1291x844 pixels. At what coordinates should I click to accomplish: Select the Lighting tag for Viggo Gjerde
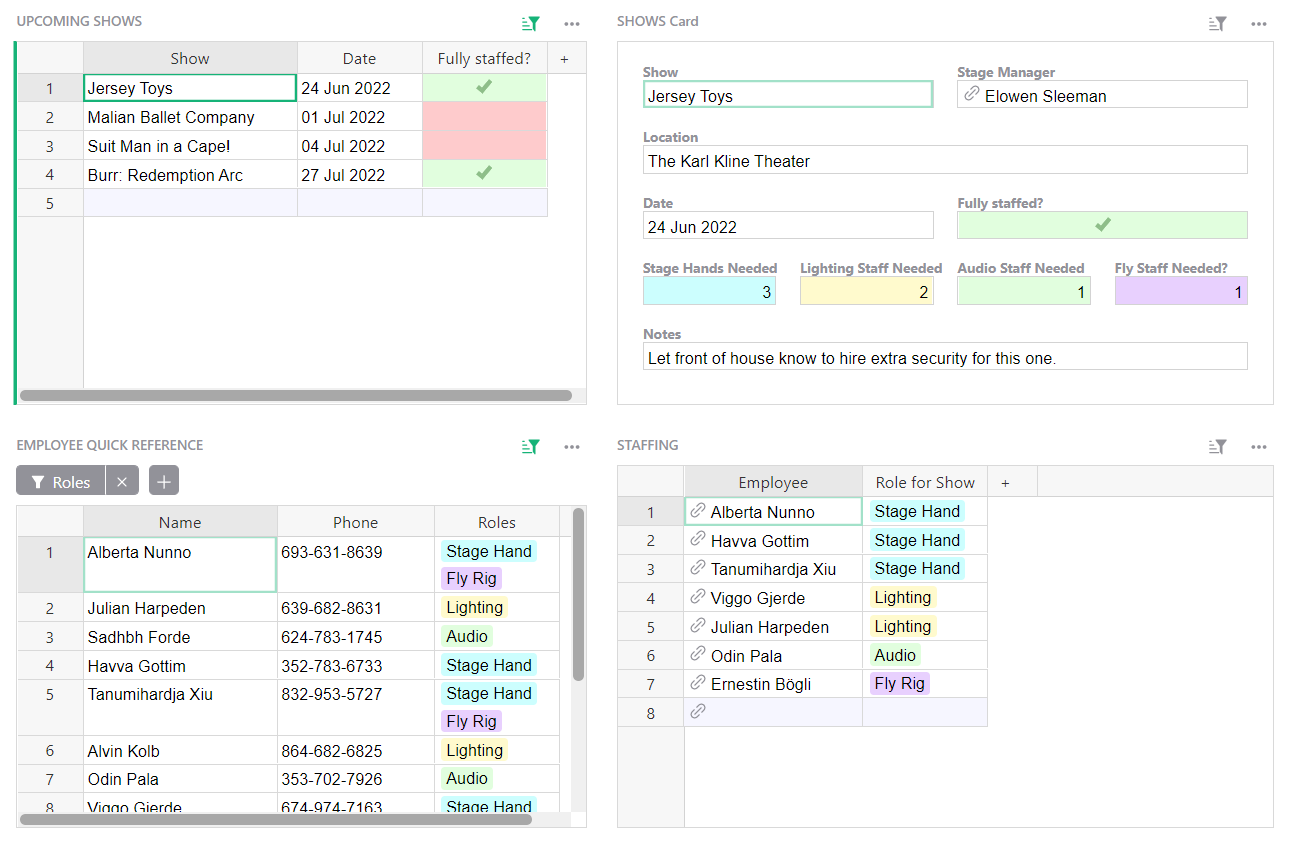click(x=902, y=598)
